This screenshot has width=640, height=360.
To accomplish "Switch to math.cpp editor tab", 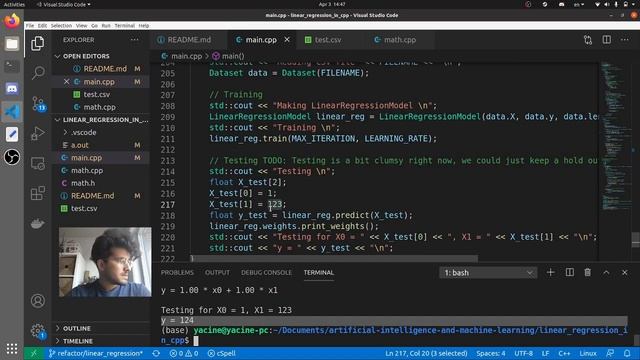I will 400,40.
